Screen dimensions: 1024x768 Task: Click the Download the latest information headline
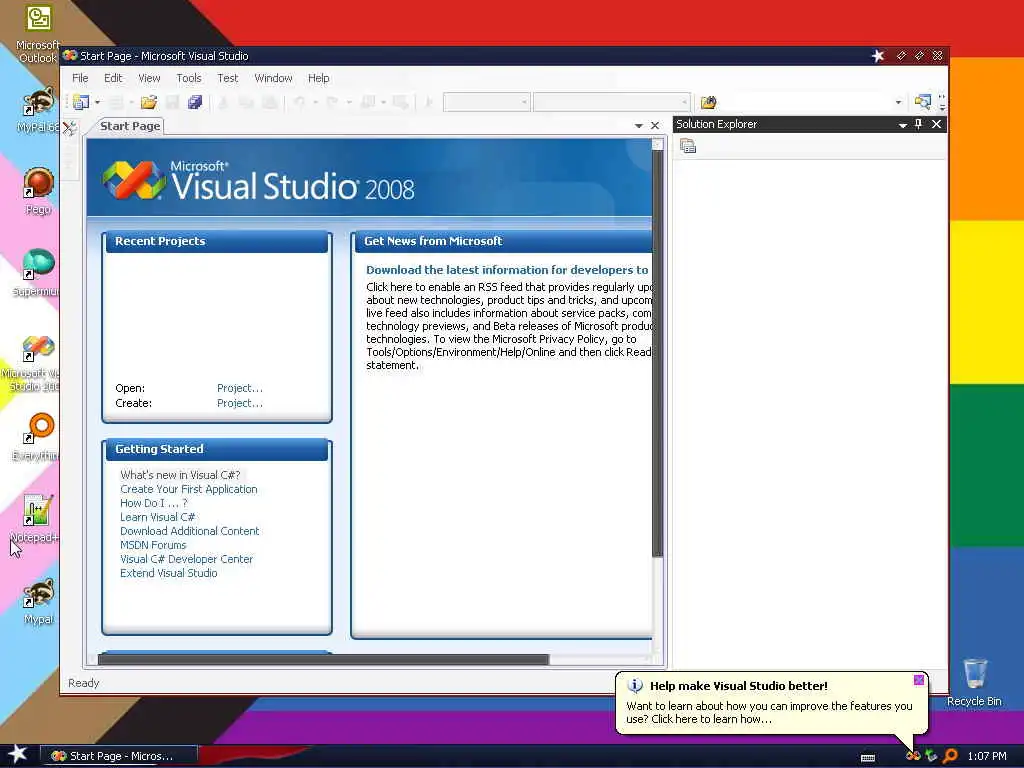507,270
